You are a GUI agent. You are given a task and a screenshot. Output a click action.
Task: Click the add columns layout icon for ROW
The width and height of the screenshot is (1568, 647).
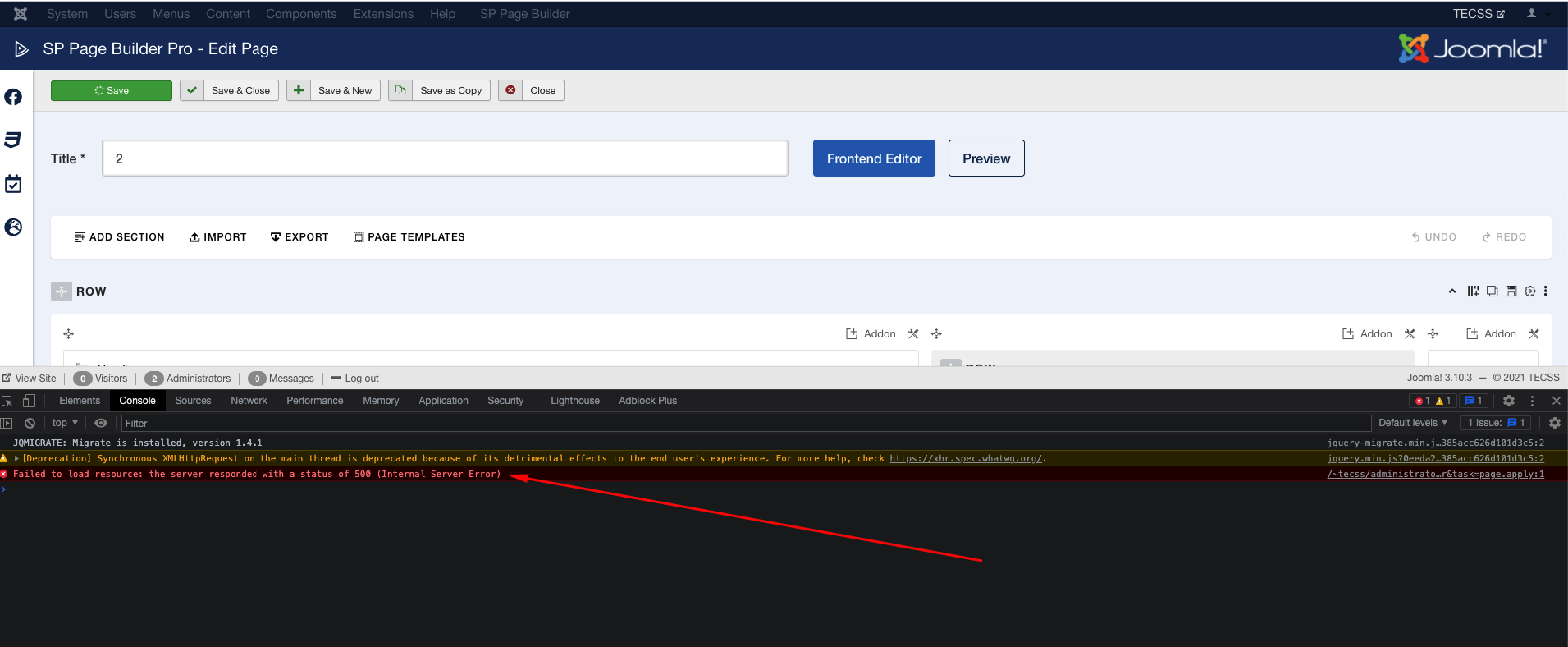coord(1473,291)
